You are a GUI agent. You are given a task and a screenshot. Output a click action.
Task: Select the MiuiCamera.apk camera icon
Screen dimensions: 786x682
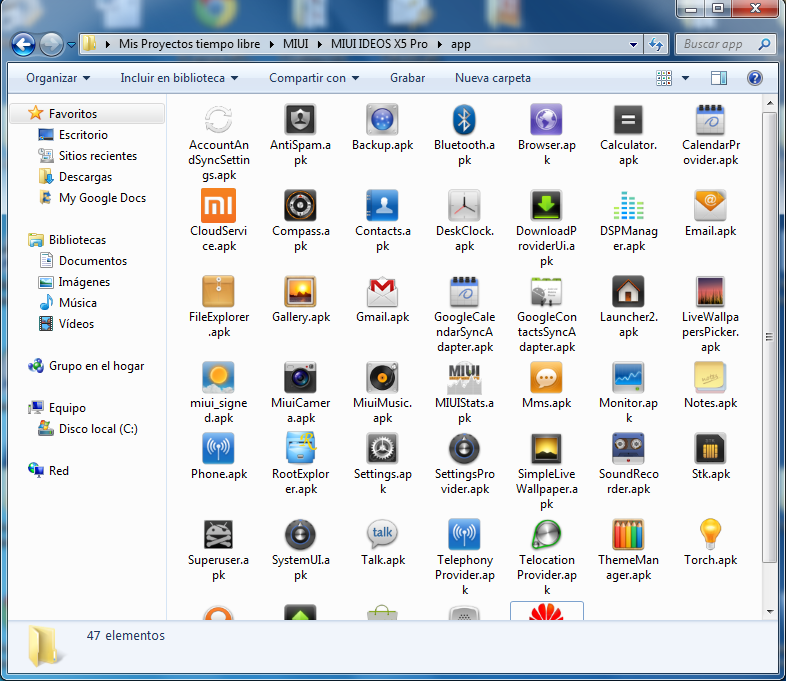coord(300,377)
